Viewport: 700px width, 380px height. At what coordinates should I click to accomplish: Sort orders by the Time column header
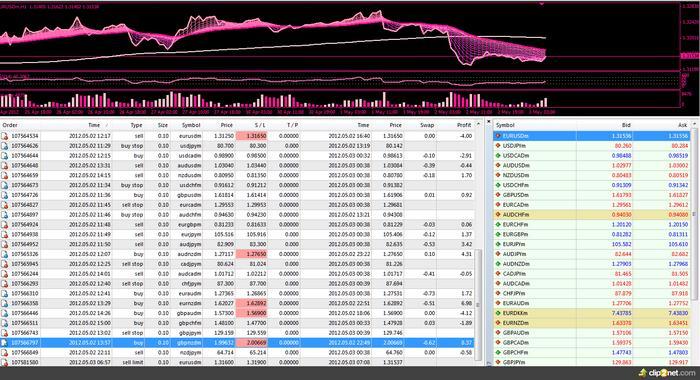94,125
